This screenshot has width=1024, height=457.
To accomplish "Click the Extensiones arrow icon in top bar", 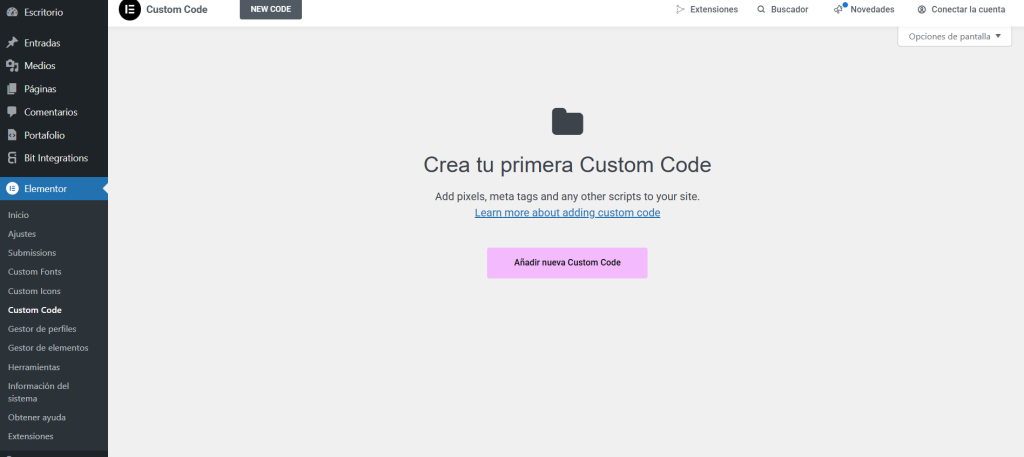I will [680, 10].
